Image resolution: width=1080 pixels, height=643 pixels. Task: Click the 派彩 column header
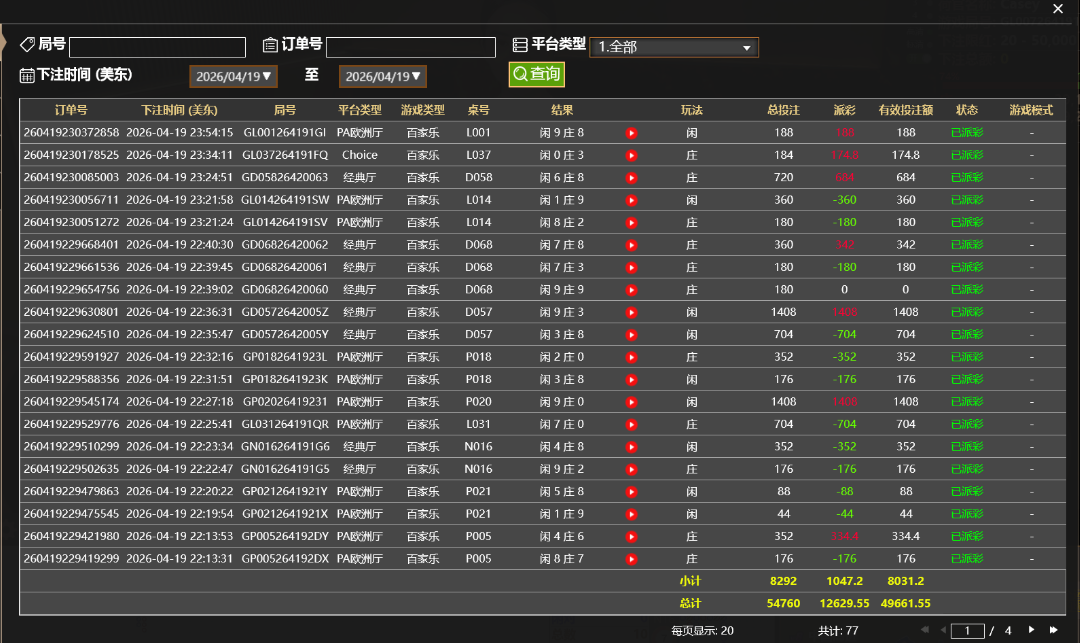click(x=844, y=110)
